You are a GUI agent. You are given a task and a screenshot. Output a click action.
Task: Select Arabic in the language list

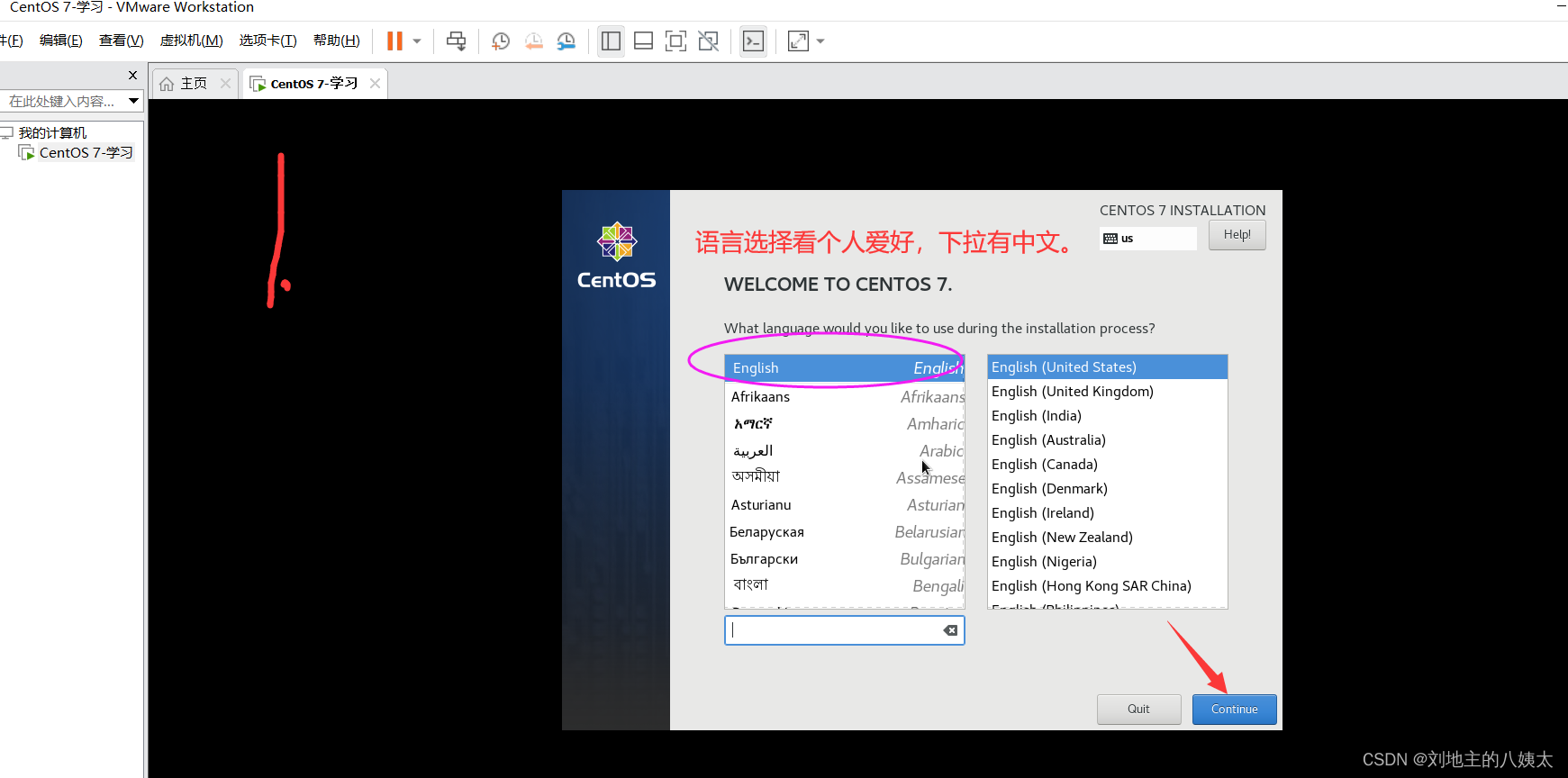coord(845,451)
